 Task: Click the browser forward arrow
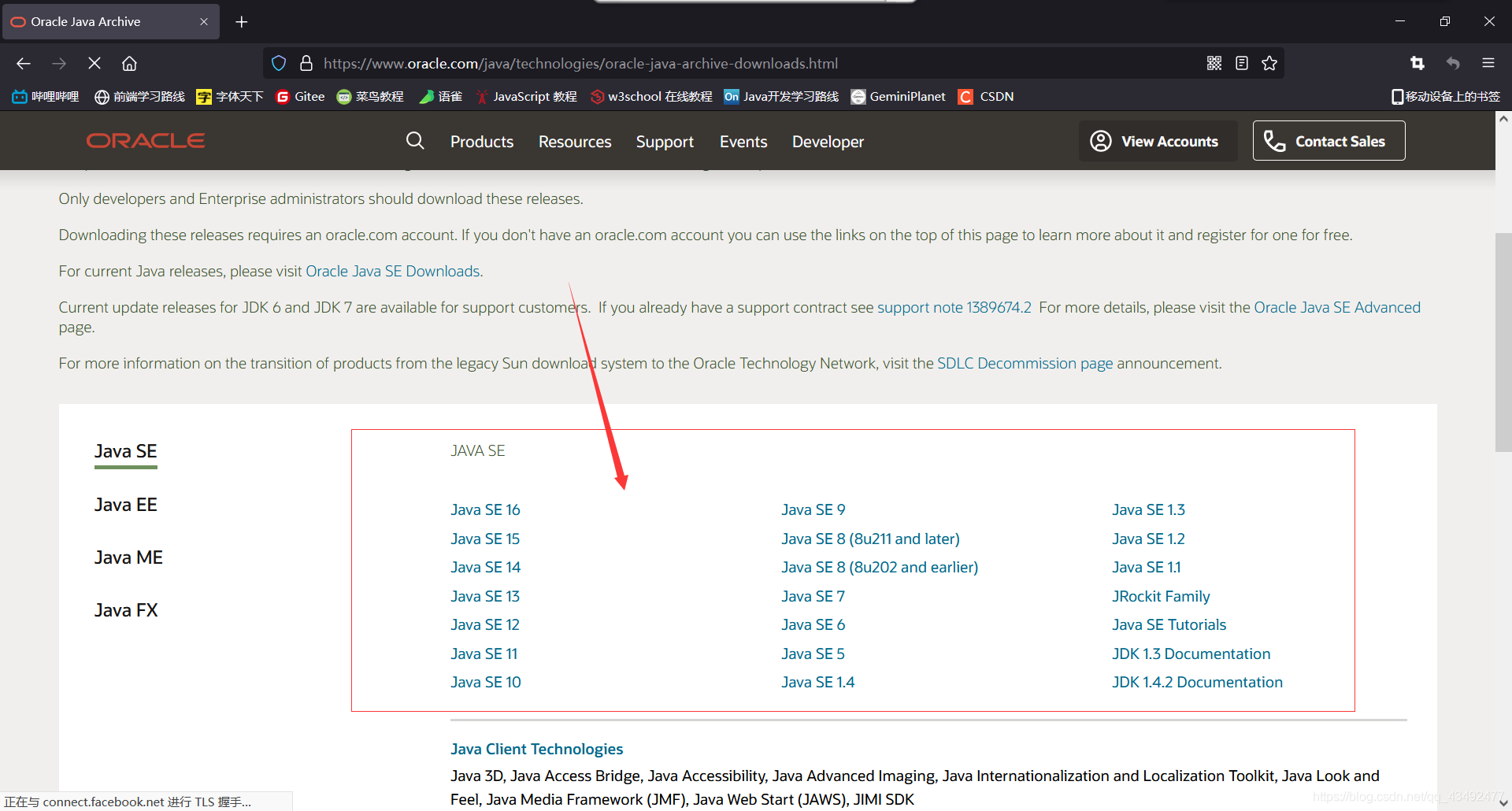(59, 63)
